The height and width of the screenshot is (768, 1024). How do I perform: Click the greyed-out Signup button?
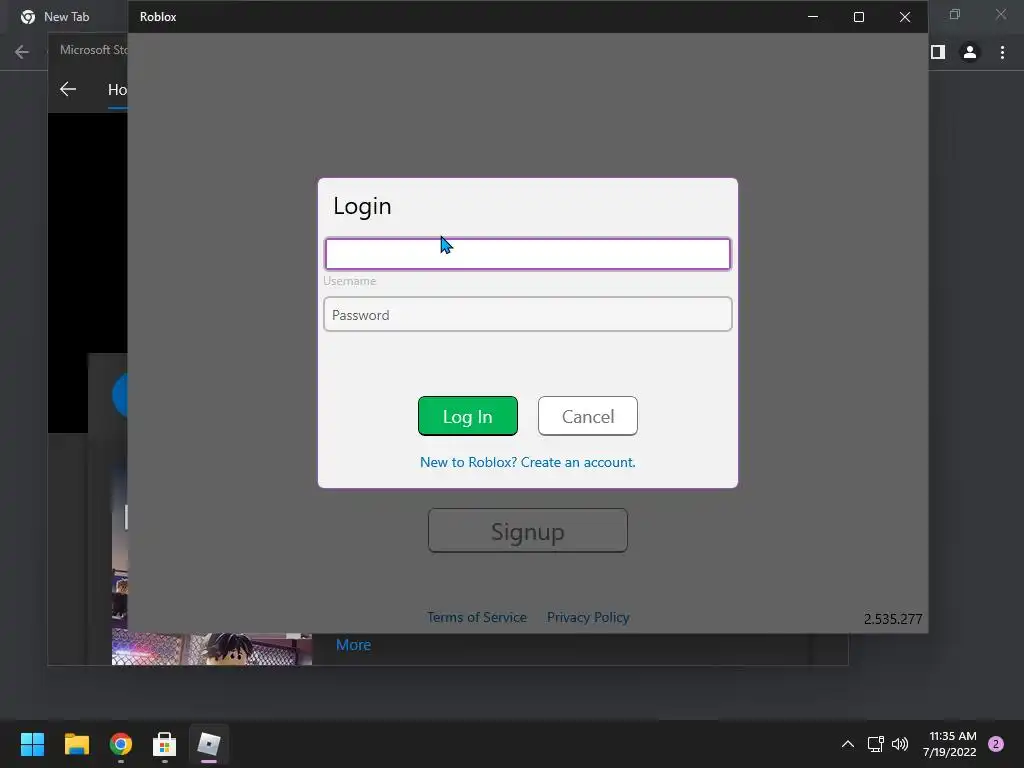(528, 531)
